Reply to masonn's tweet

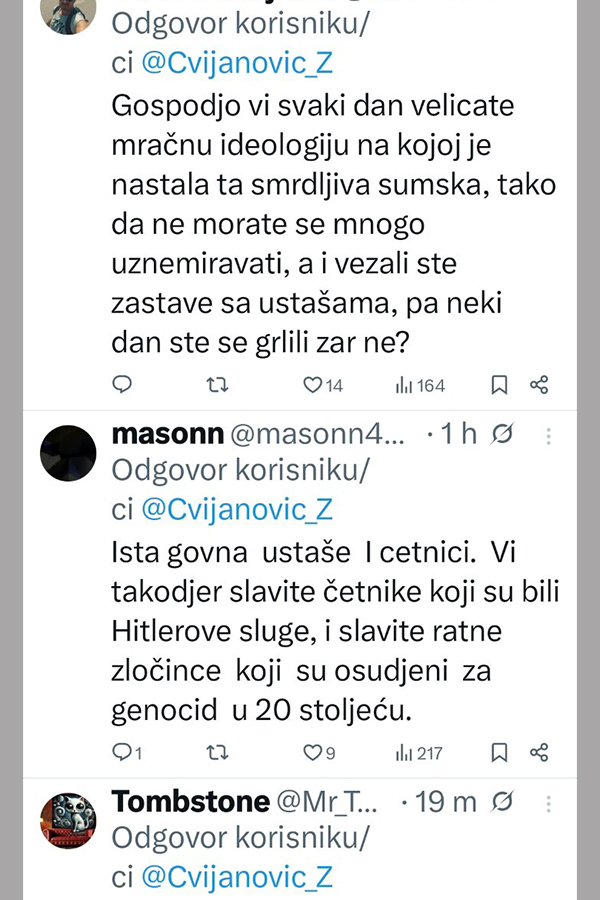point(122,752)
